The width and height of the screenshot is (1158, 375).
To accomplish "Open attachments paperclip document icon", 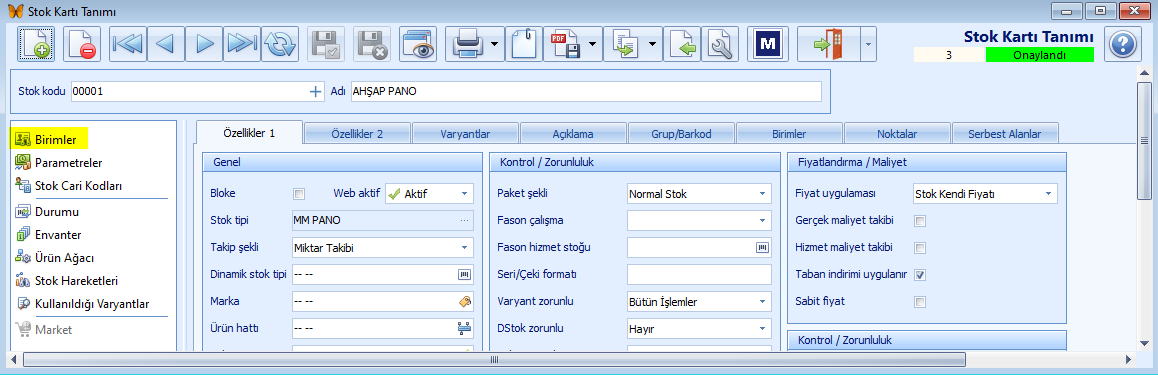I will [x=524, y=44].
